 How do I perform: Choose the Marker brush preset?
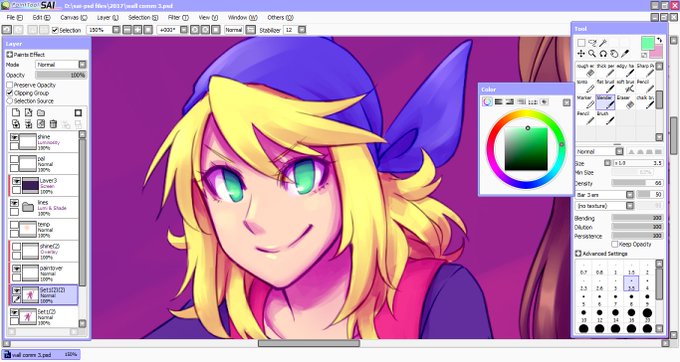point(586,102)
